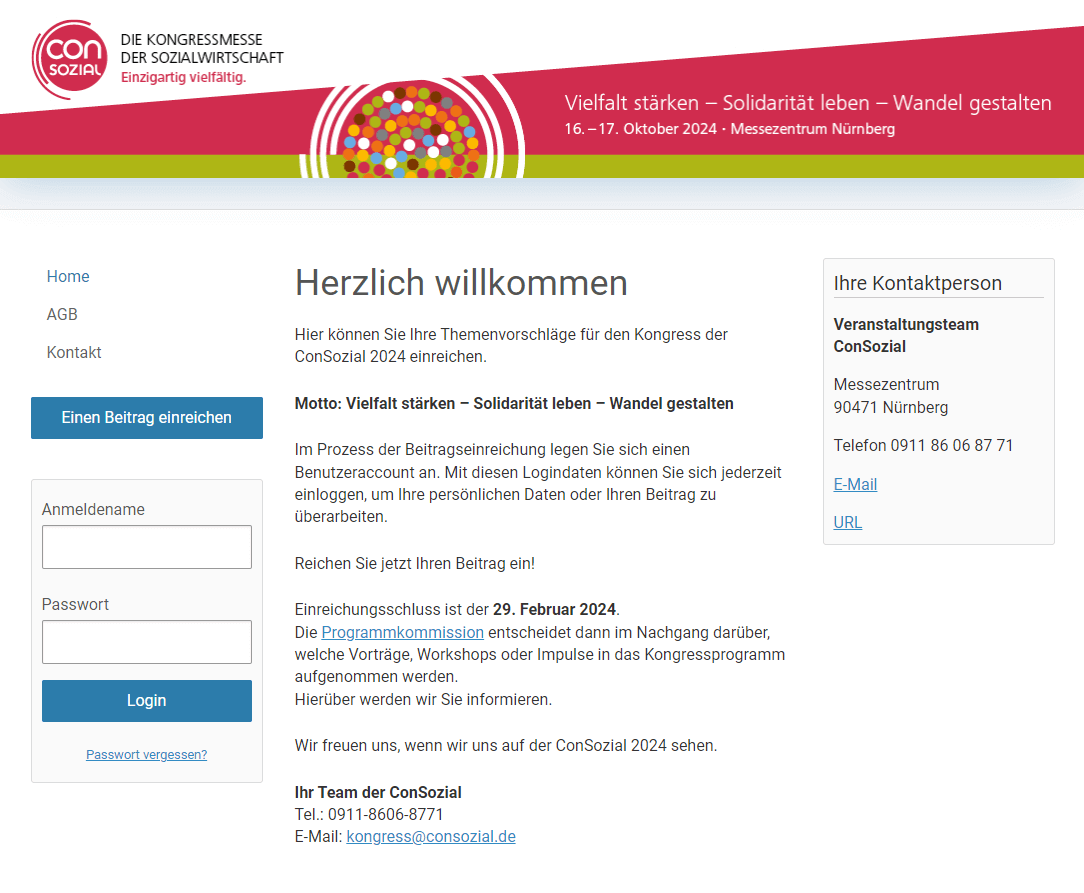This screenshot has width=1084, height=893.
Task: Open the Passwort vergessen? link
Action: point(147,755)
